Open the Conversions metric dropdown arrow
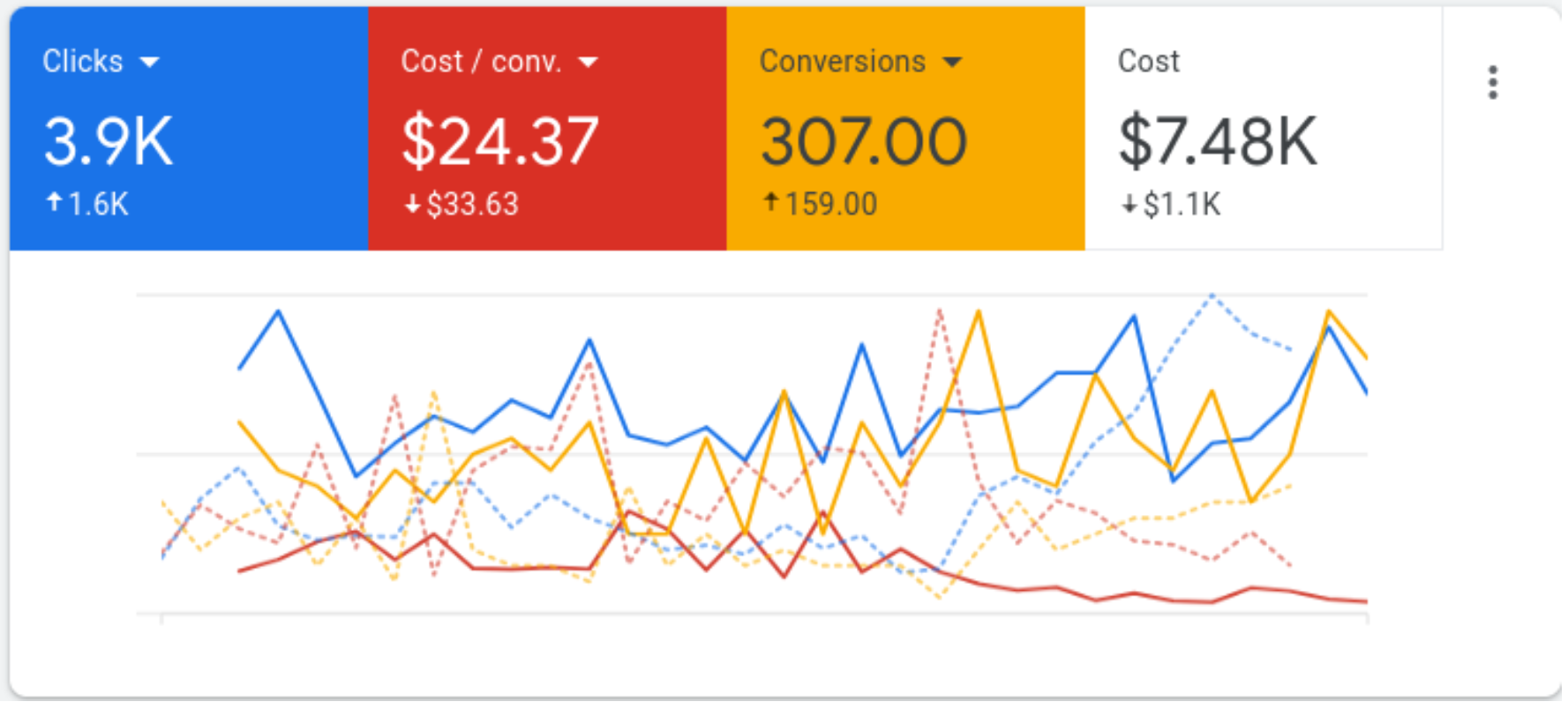Image resolution: width=1568 pixels, height=709 pixels. click(953, 62)
